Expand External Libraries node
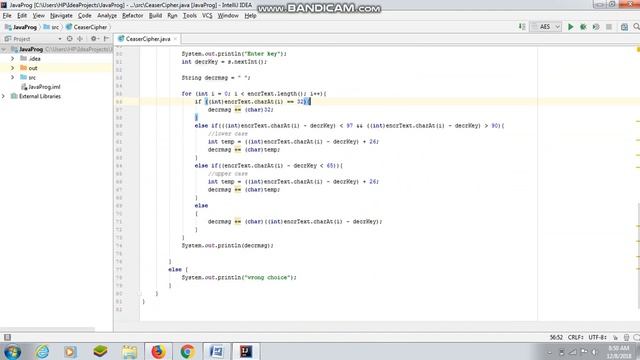 tap(4, 96)
